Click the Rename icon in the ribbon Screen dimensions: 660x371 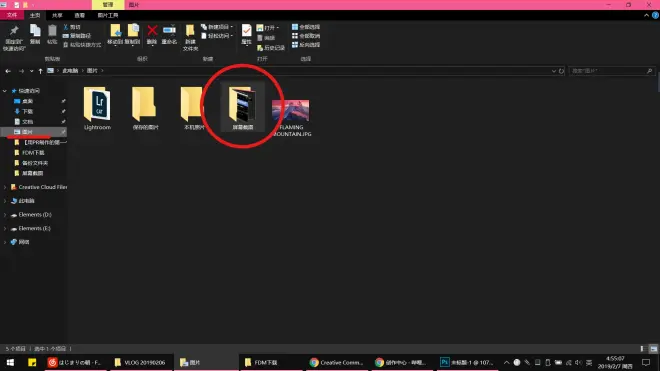click(169, 31)
